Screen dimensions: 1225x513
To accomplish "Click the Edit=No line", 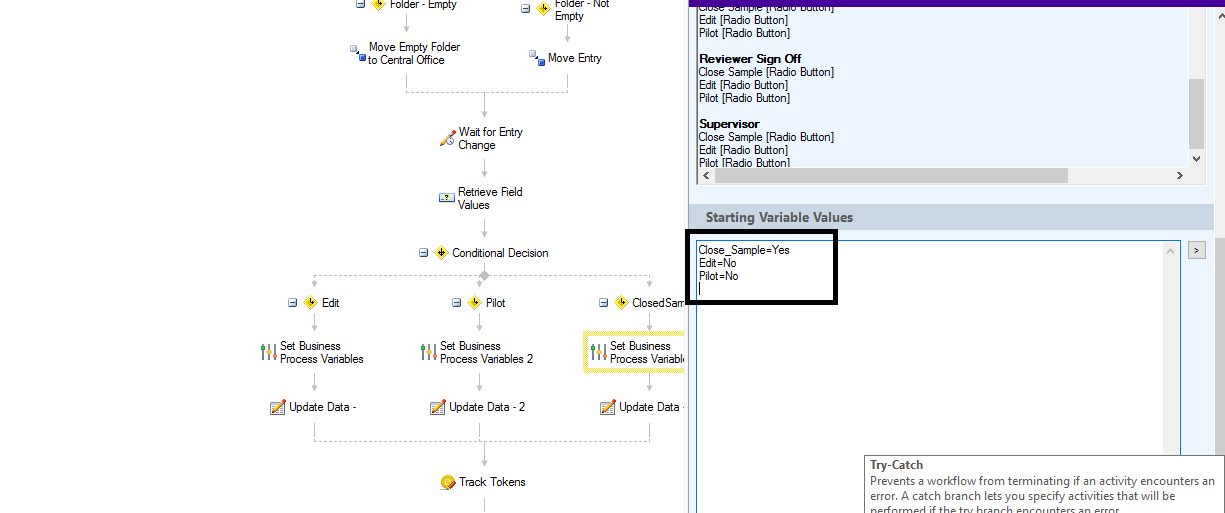I will click(x=717, y=263).
